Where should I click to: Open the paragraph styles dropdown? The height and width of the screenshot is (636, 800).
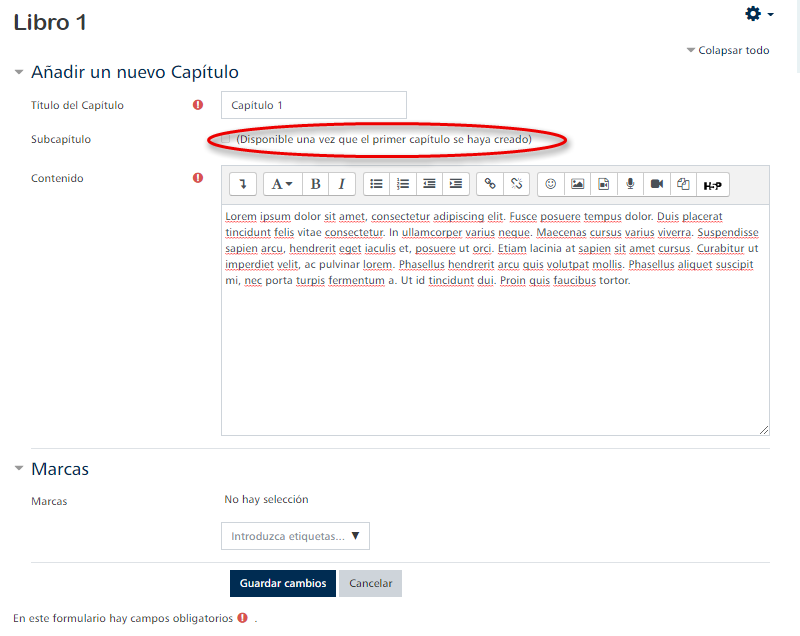coord(283,184)
